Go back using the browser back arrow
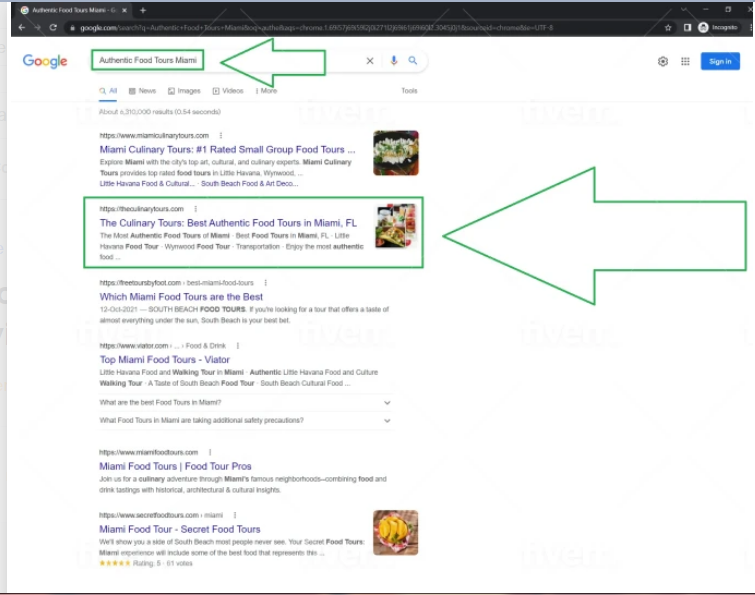 tap(22, 27)
